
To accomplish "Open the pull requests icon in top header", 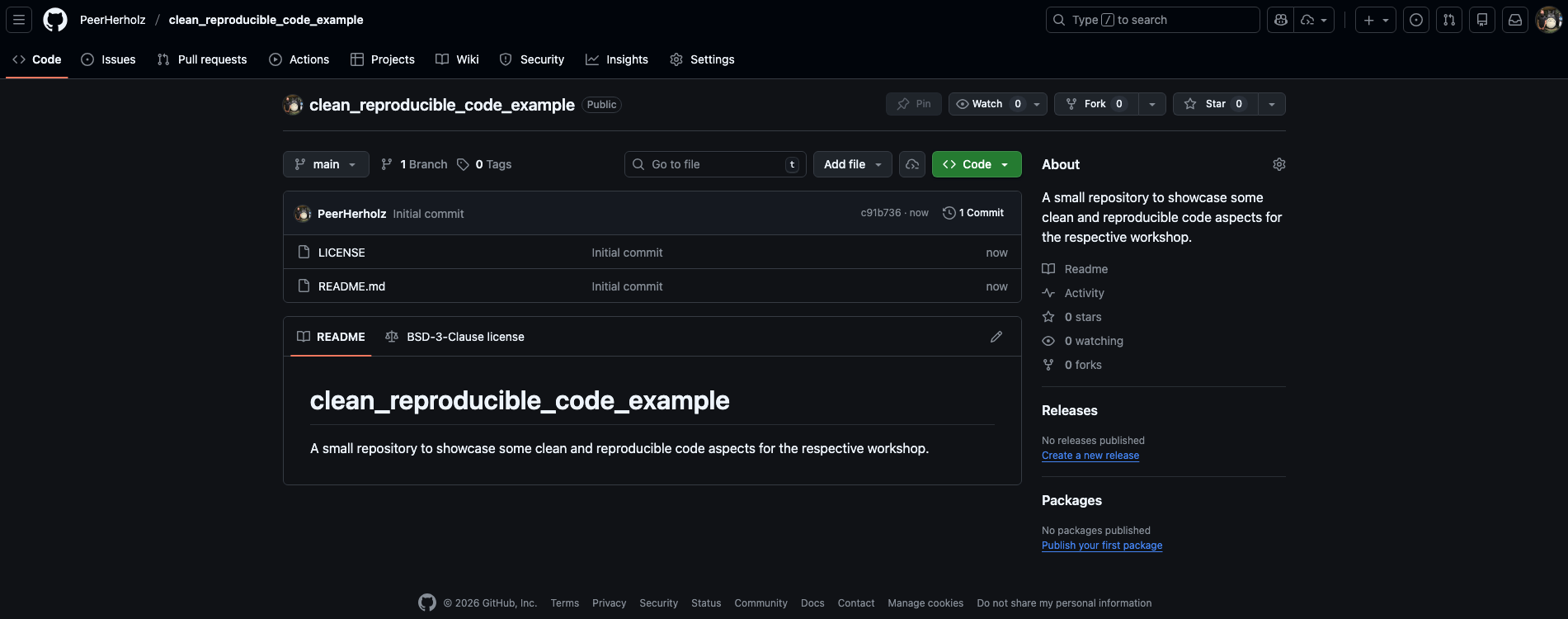I will pyautogui.click(x=1449, y=20).
